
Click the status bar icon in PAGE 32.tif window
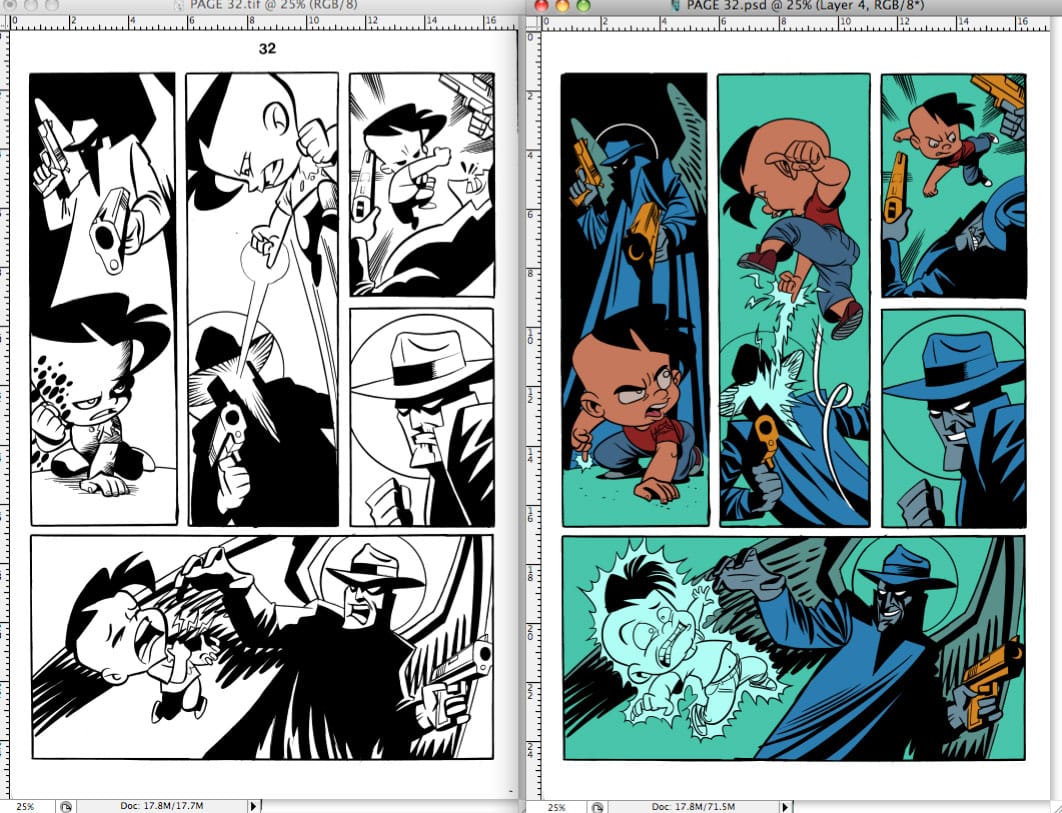[x=65, y=805]
